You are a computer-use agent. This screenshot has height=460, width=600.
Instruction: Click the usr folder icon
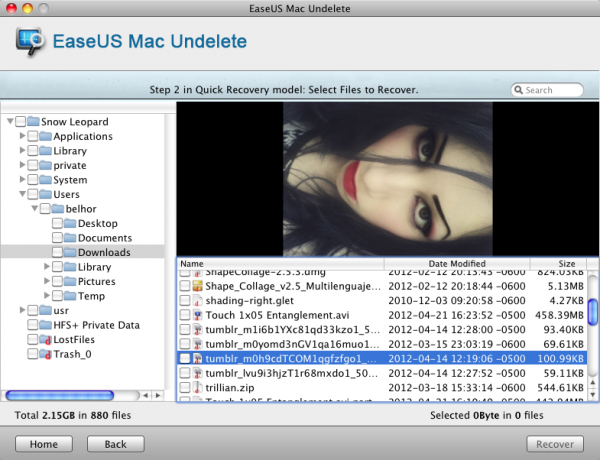(46, 310)
